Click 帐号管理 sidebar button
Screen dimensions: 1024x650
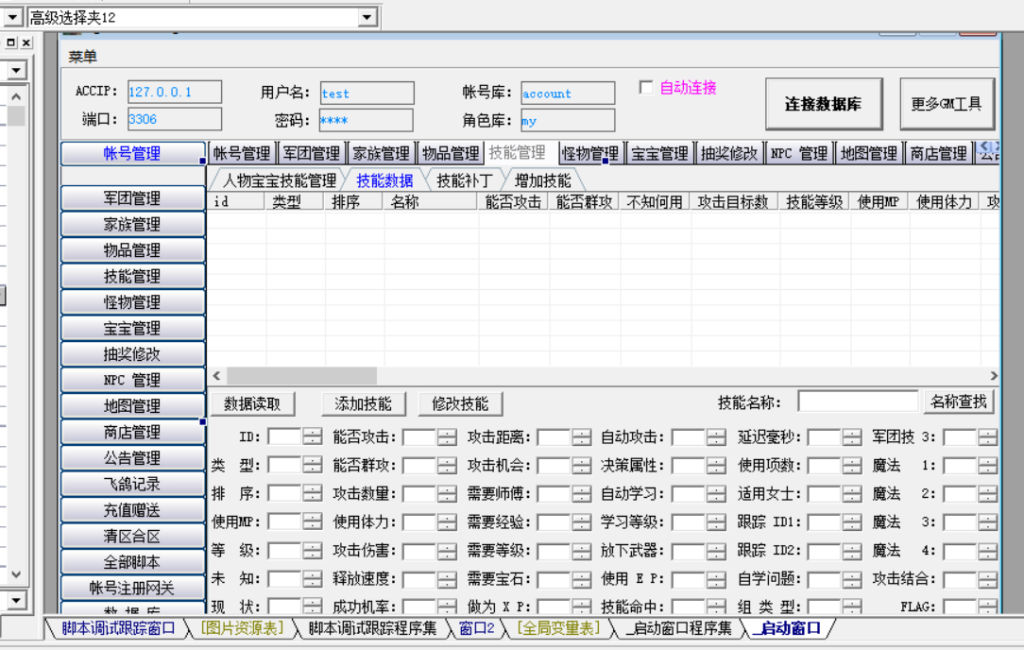pos(133,154)
